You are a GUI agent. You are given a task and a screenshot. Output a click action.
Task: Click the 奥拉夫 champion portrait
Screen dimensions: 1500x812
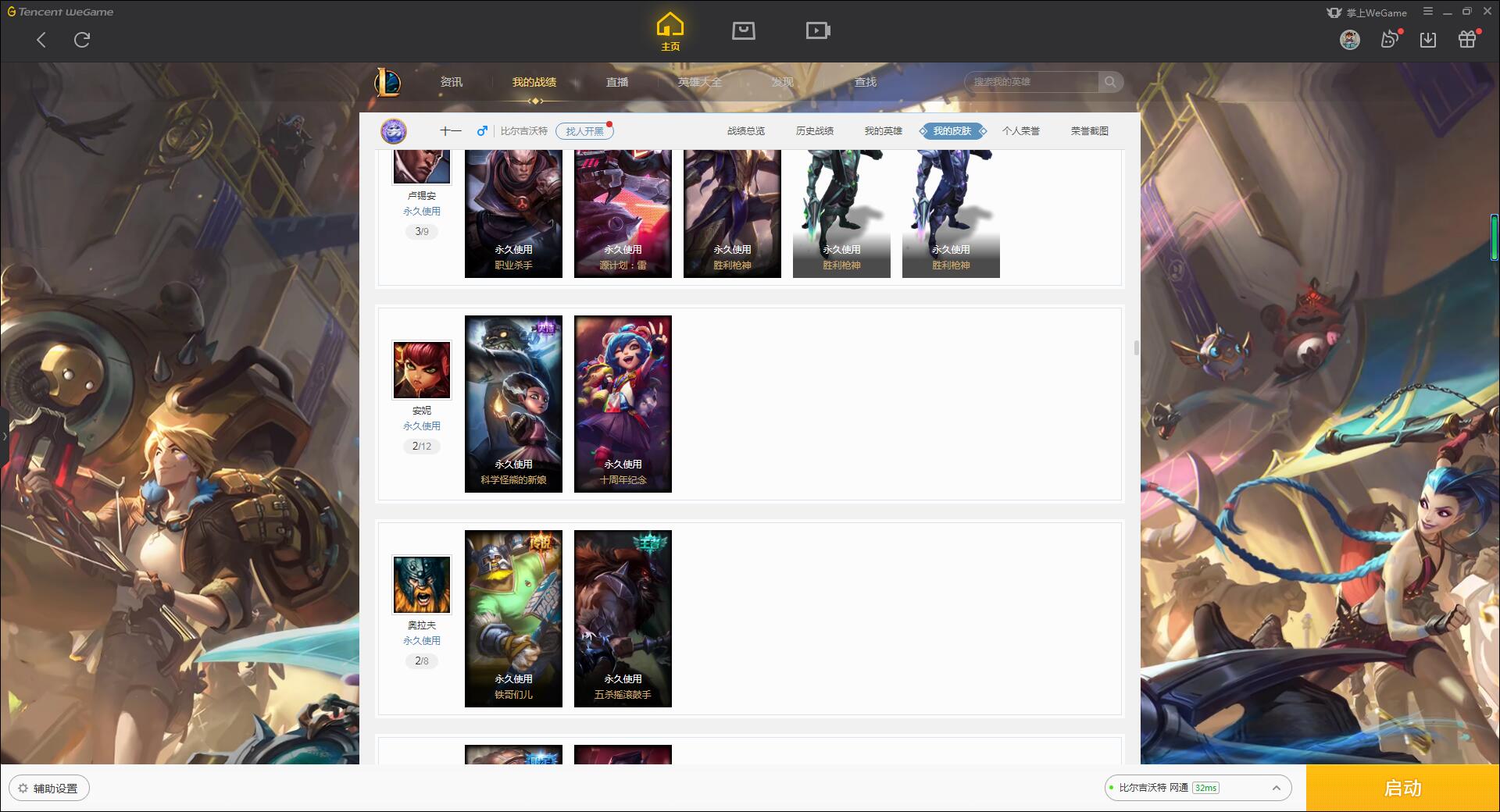point(422,585)
